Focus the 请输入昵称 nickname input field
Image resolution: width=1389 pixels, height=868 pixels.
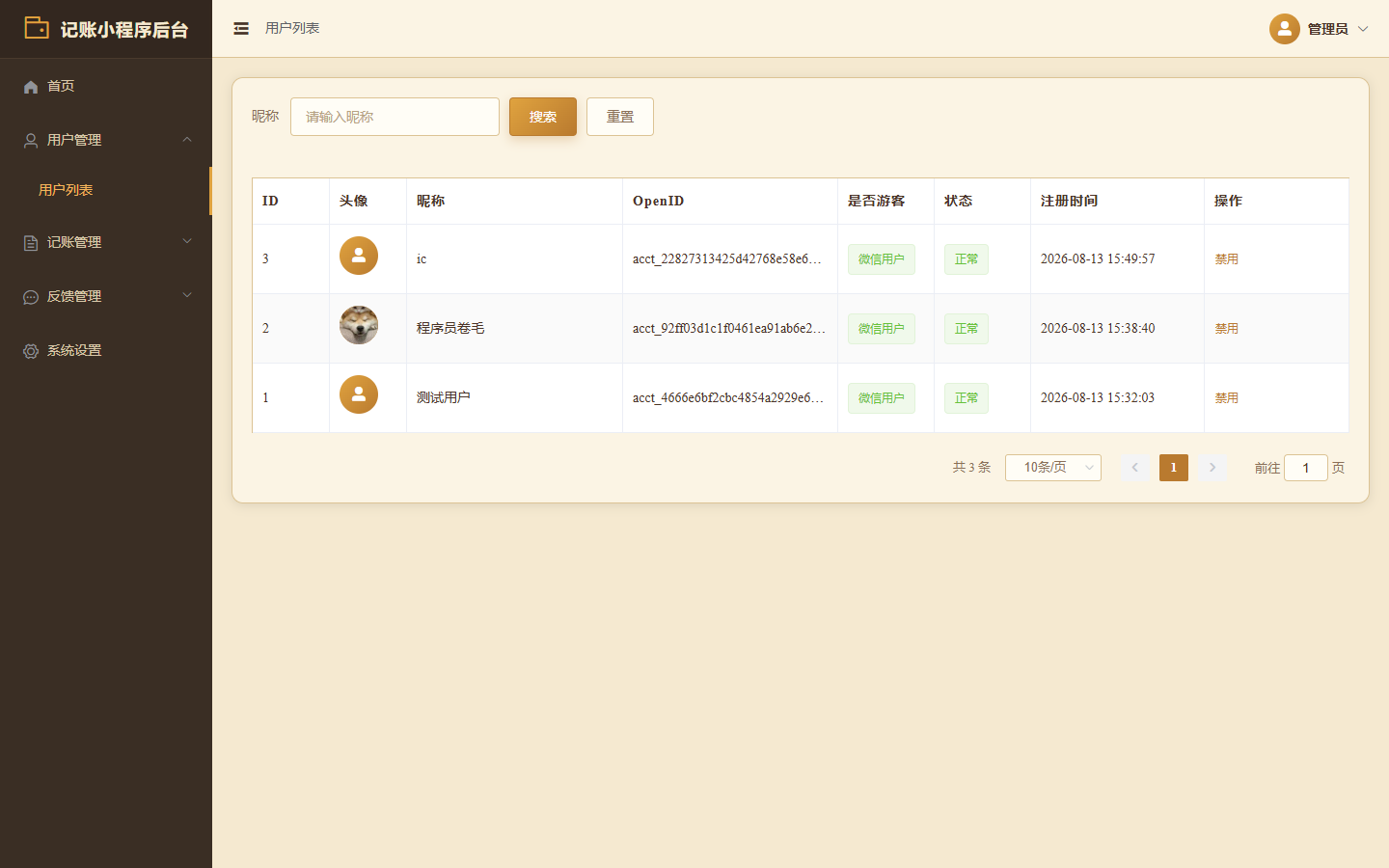395,117
